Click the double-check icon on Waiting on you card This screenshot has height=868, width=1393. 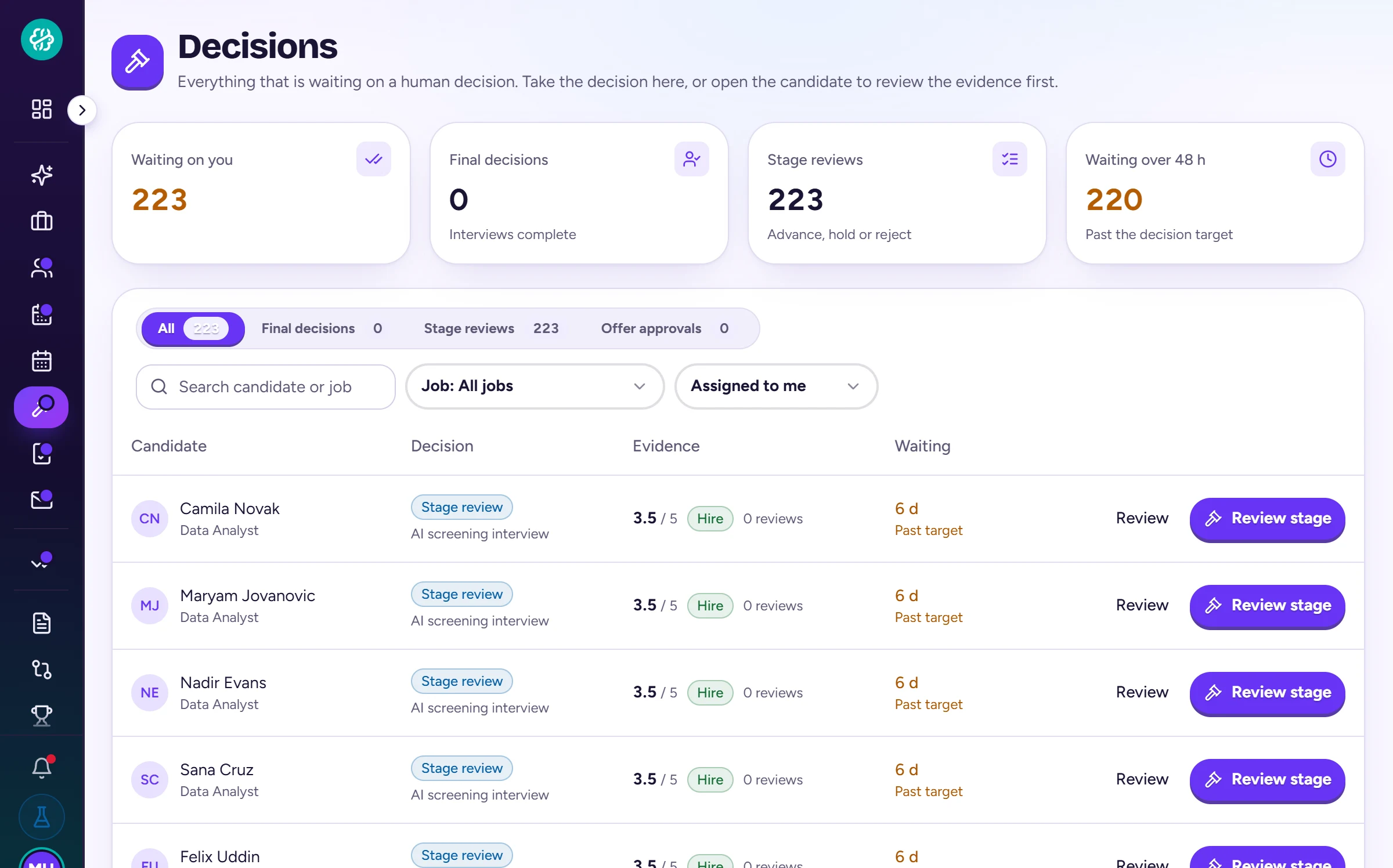374,159
